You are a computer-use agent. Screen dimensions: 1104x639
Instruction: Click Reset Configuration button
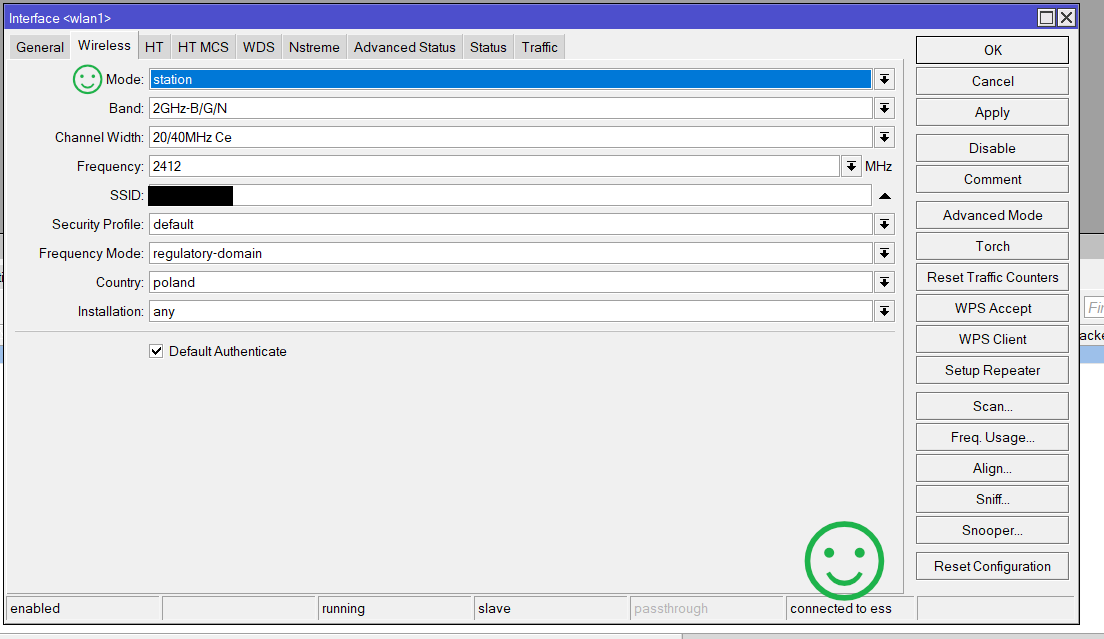click(x=992, y=567)
